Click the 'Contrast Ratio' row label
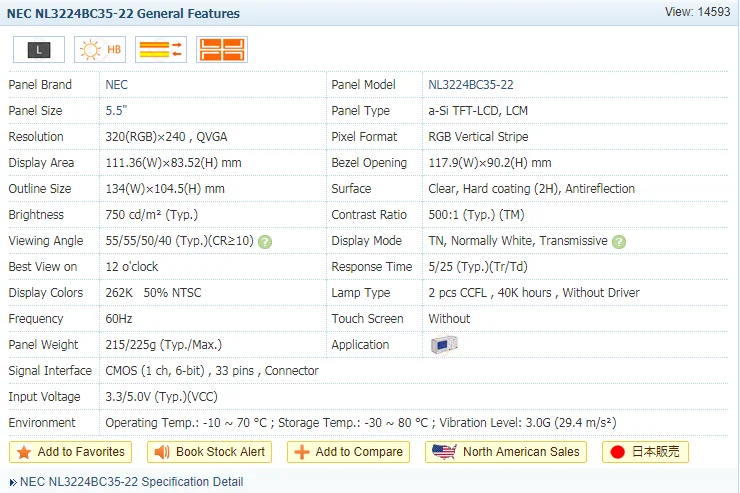The image size is (740, 493). [369, 215]
